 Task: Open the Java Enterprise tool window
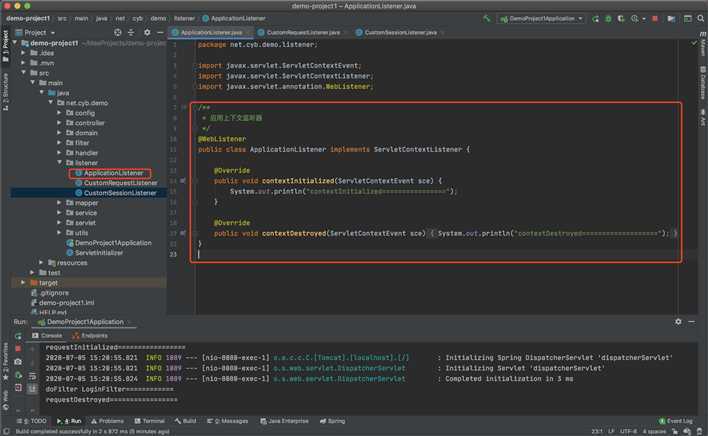point(284,421)
